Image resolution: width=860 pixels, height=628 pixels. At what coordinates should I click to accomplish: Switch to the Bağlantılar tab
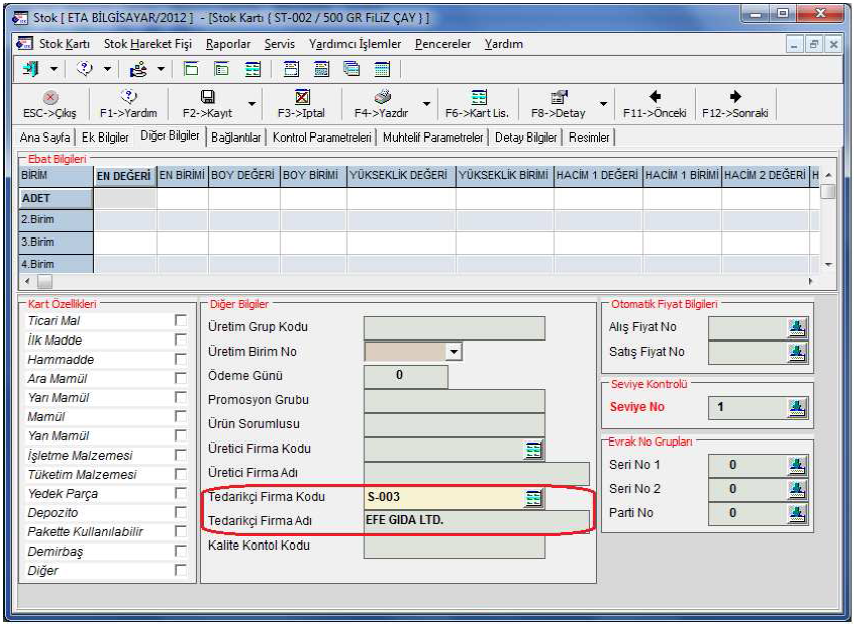pos(237,137)
